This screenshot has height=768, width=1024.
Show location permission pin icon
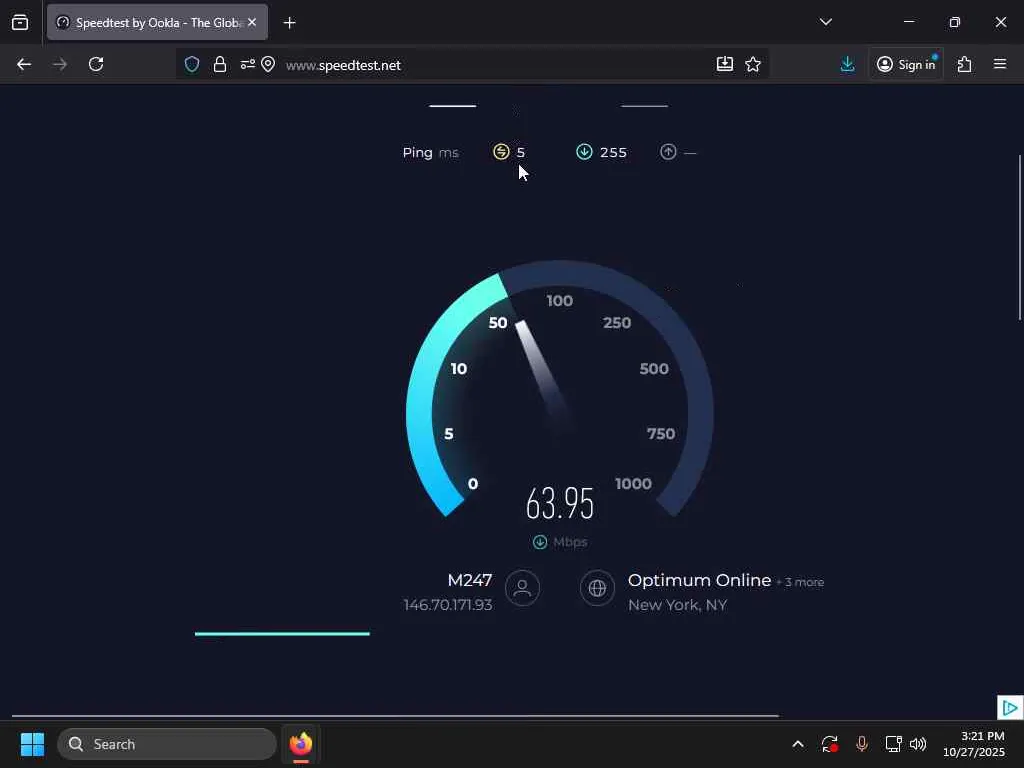[268, 64]
